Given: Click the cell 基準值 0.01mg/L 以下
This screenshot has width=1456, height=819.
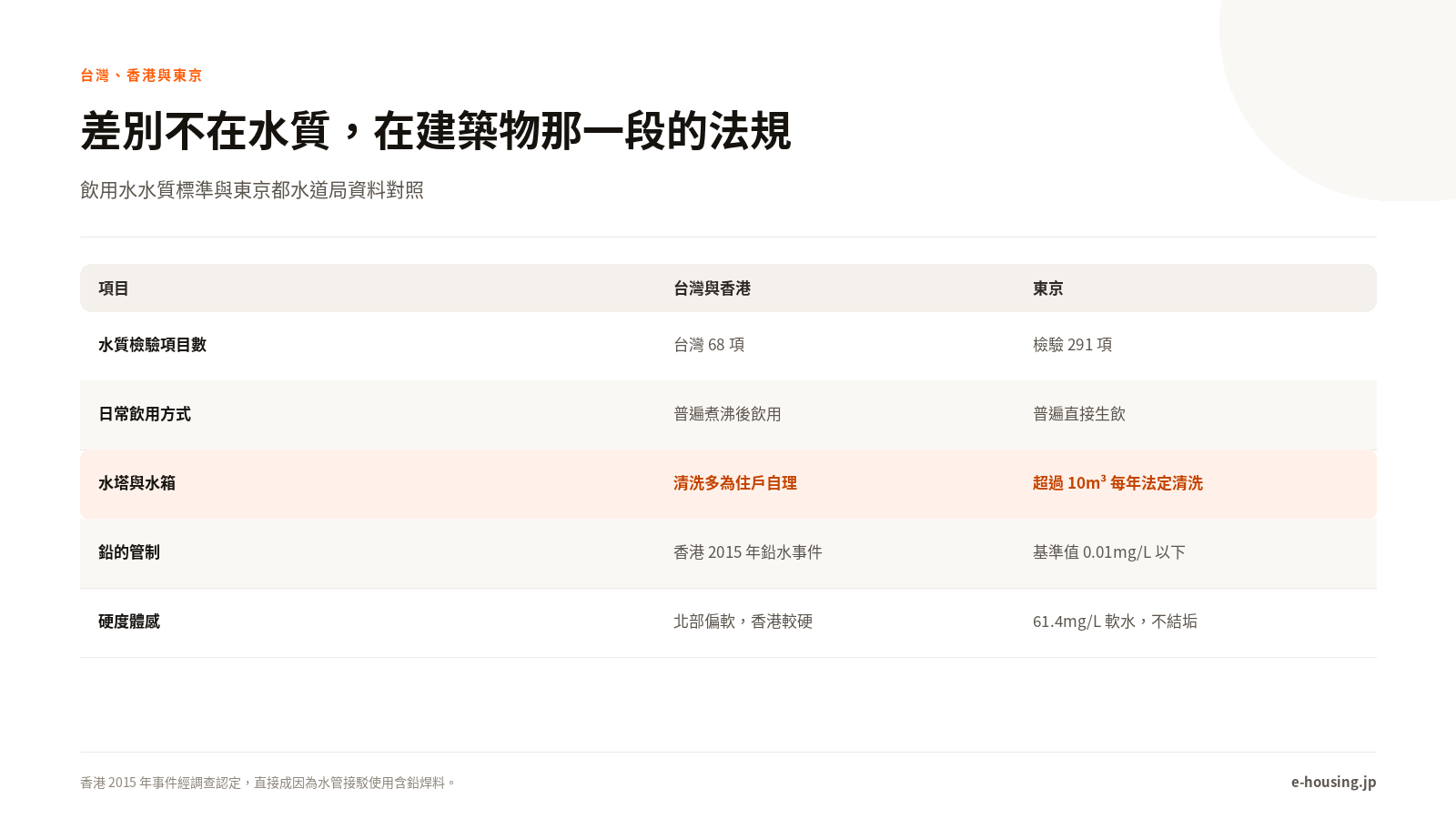Looking at the screenshot, I should point(1108,552).
